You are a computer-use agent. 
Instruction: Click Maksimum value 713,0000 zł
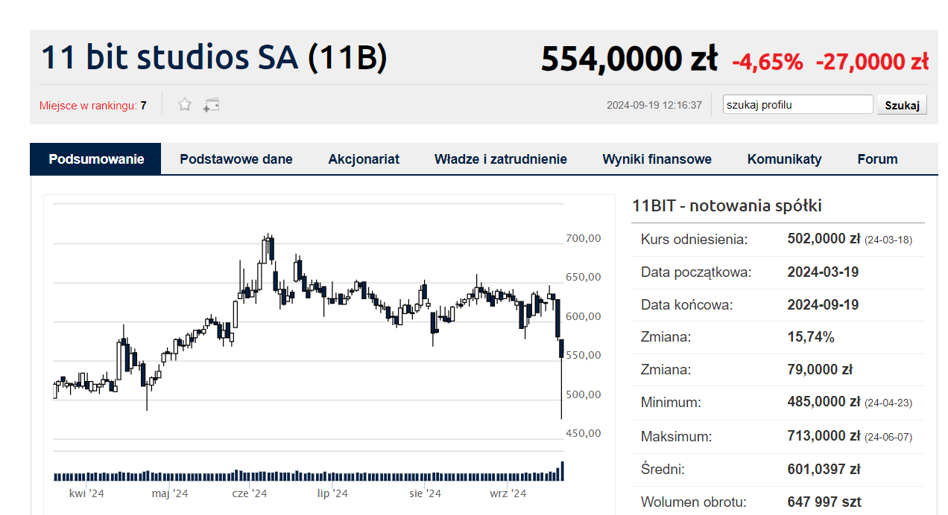823,436
